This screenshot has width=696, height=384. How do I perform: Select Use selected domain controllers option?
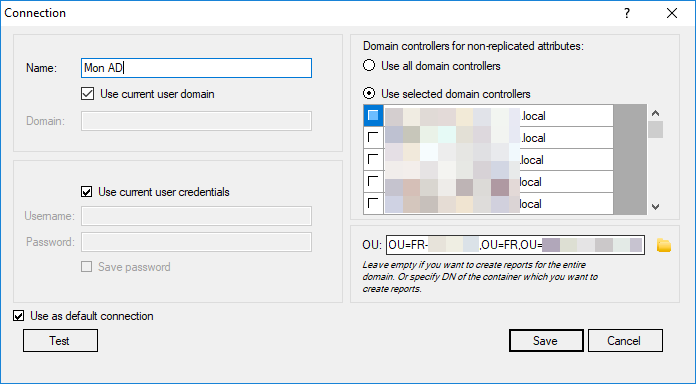(x=369, y=94)
